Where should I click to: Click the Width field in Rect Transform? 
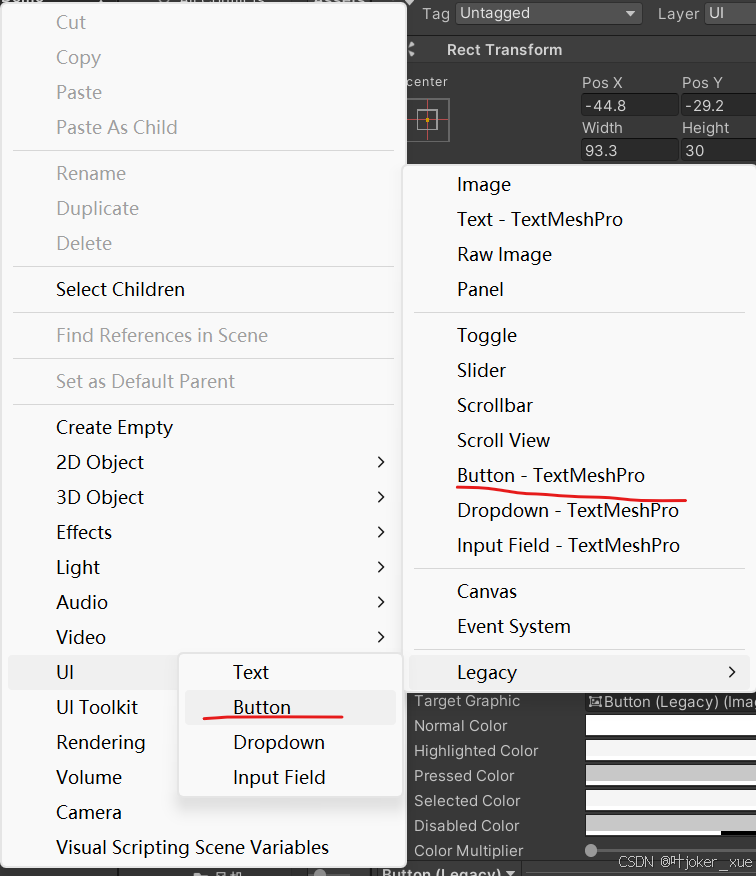[629, 150]
